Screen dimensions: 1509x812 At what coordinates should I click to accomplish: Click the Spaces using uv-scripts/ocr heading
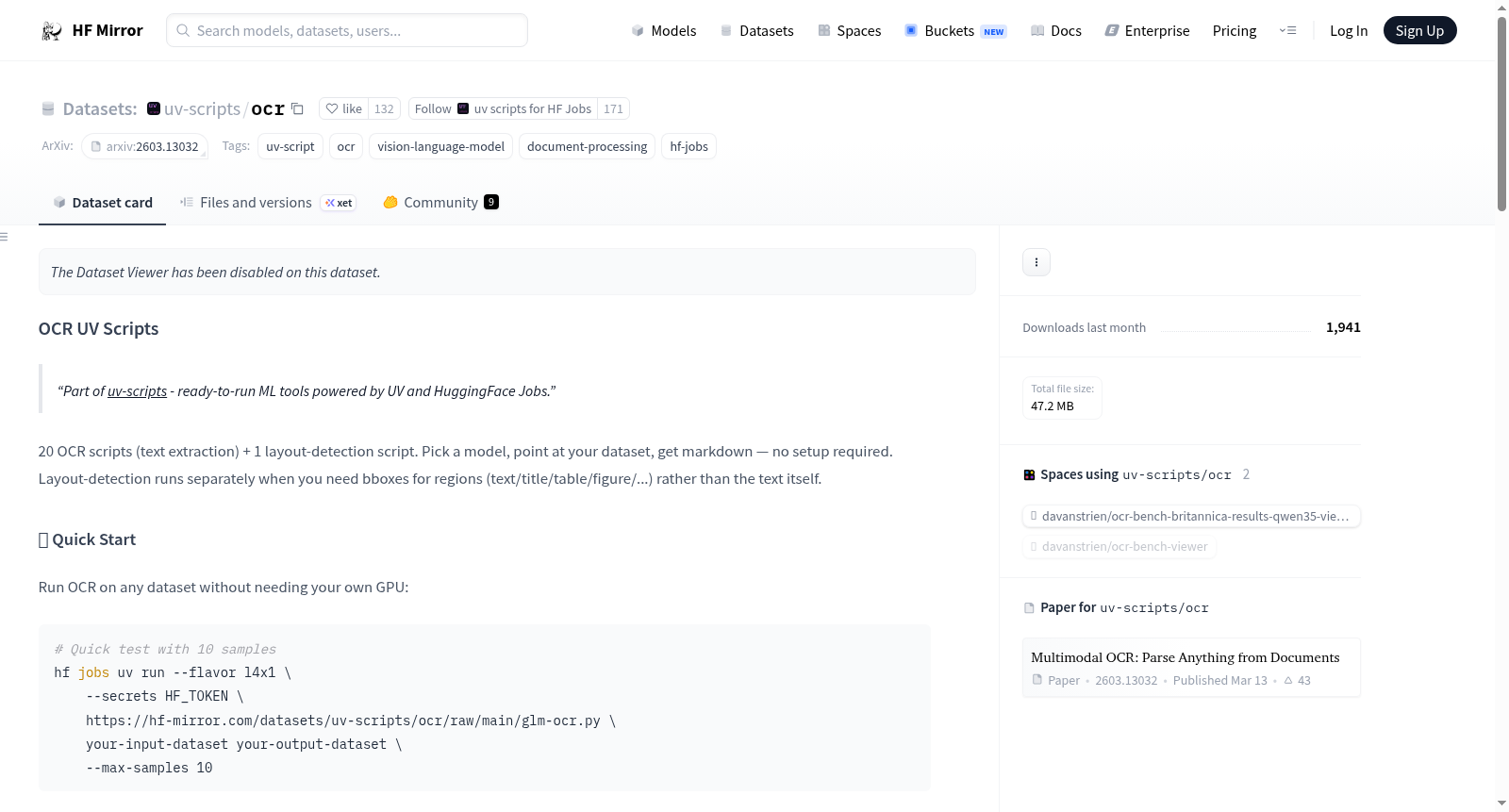pyautogui.click(x=1136, y=474)
